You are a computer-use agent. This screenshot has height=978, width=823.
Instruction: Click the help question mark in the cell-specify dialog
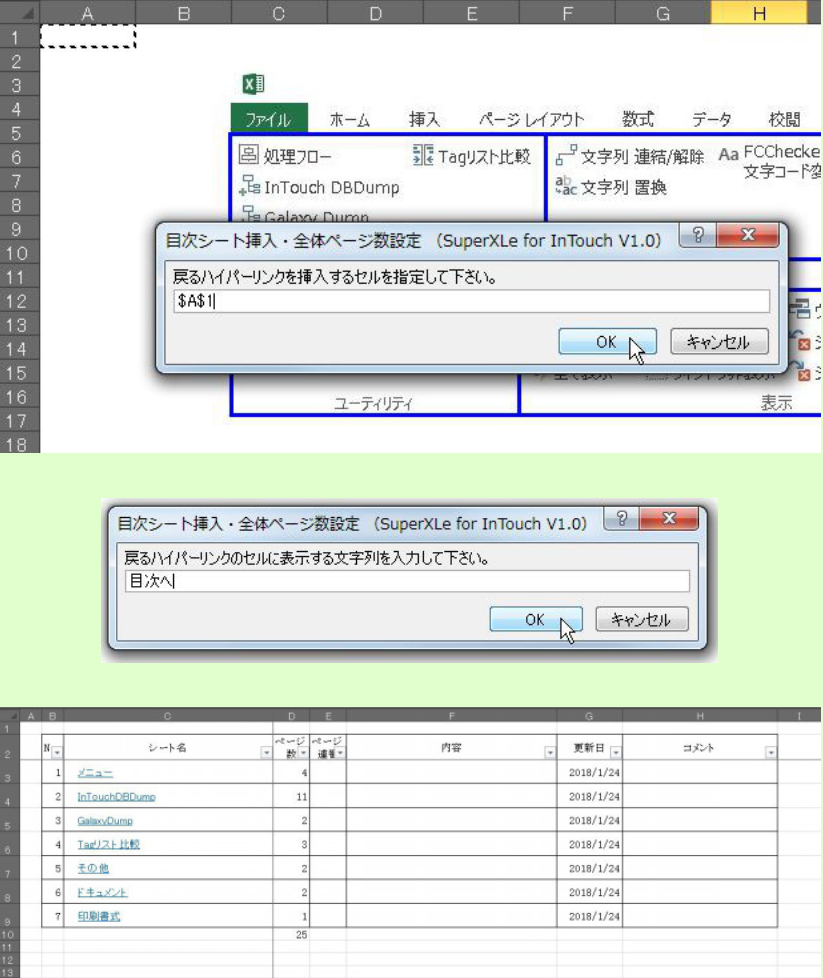coord(698,235)
